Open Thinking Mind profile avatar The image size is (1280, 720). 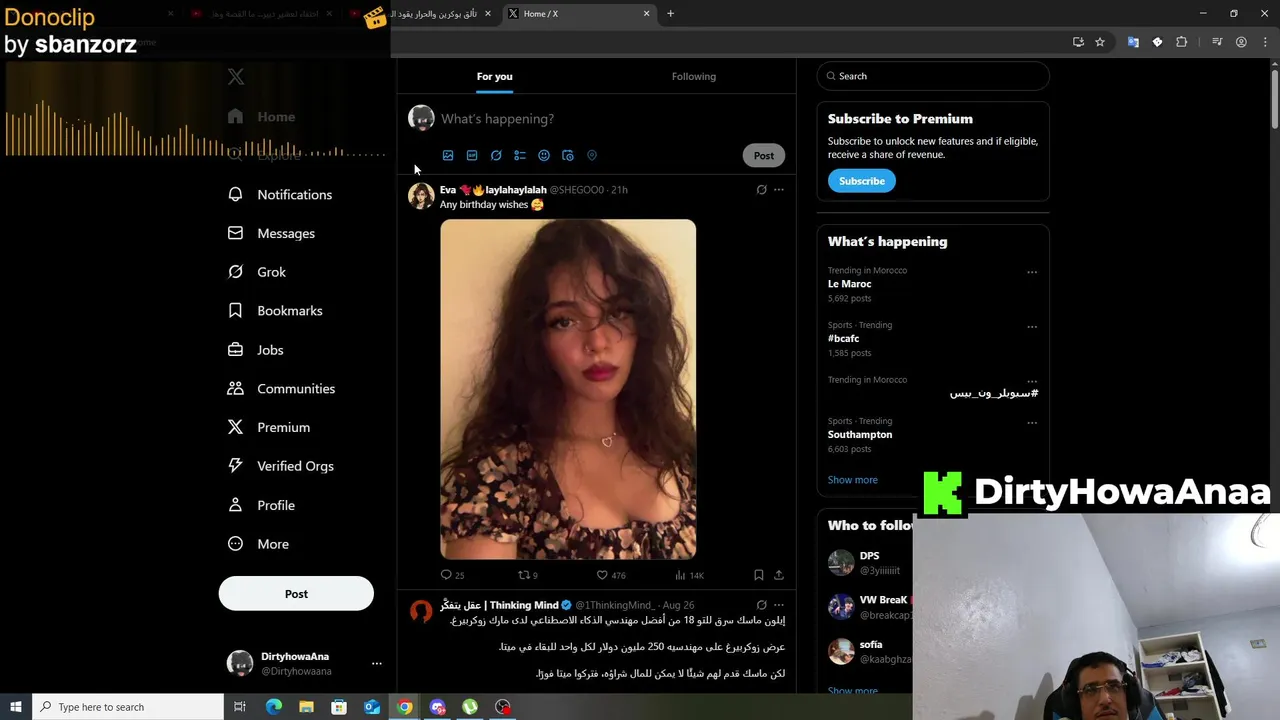421,611
